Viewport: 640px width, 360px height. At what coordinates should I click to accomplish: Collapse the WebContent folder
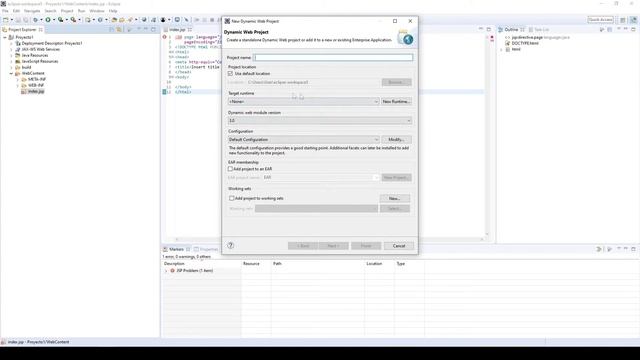(x=11, y=73)
